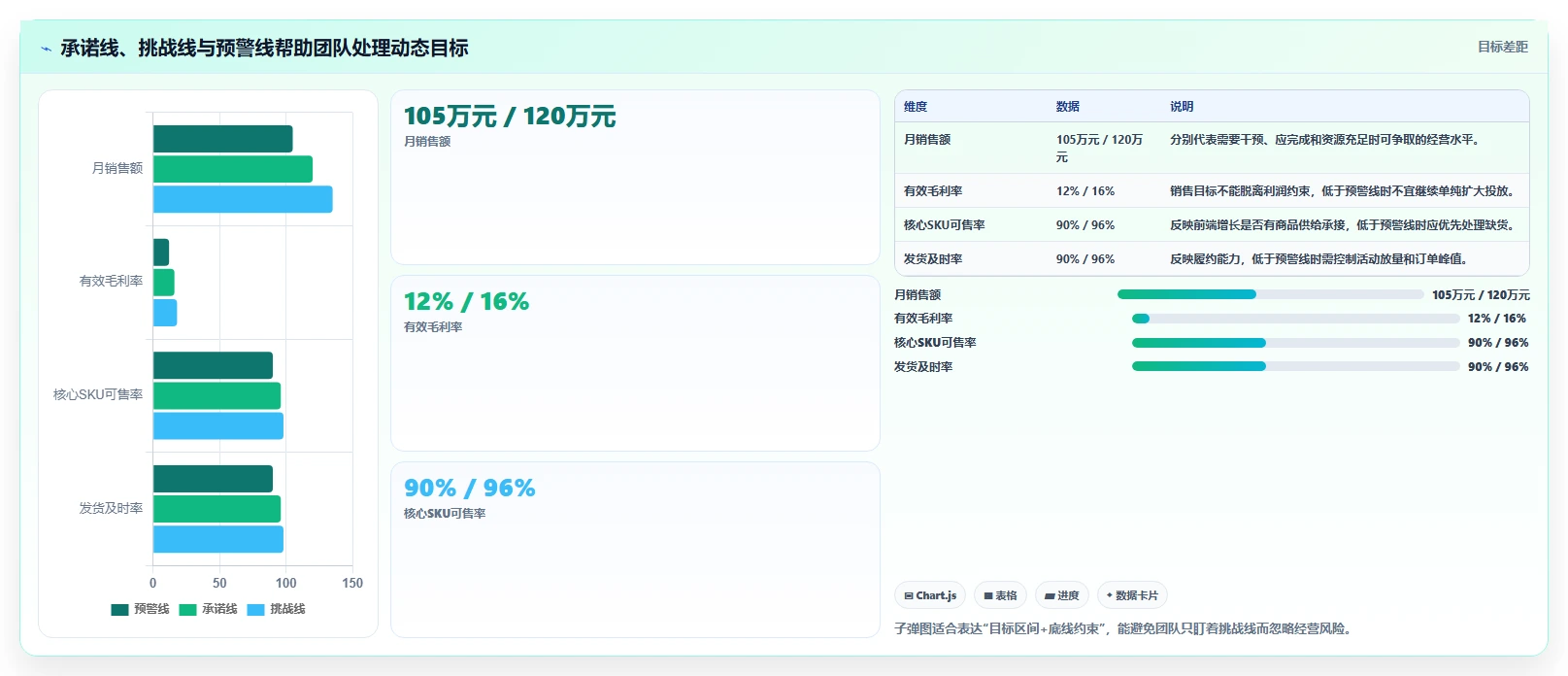This screenshot has width=1568, height=676.
Task: Click the green 承诺线 bar for 有效毛利率
Action: (x=163, y=283)
